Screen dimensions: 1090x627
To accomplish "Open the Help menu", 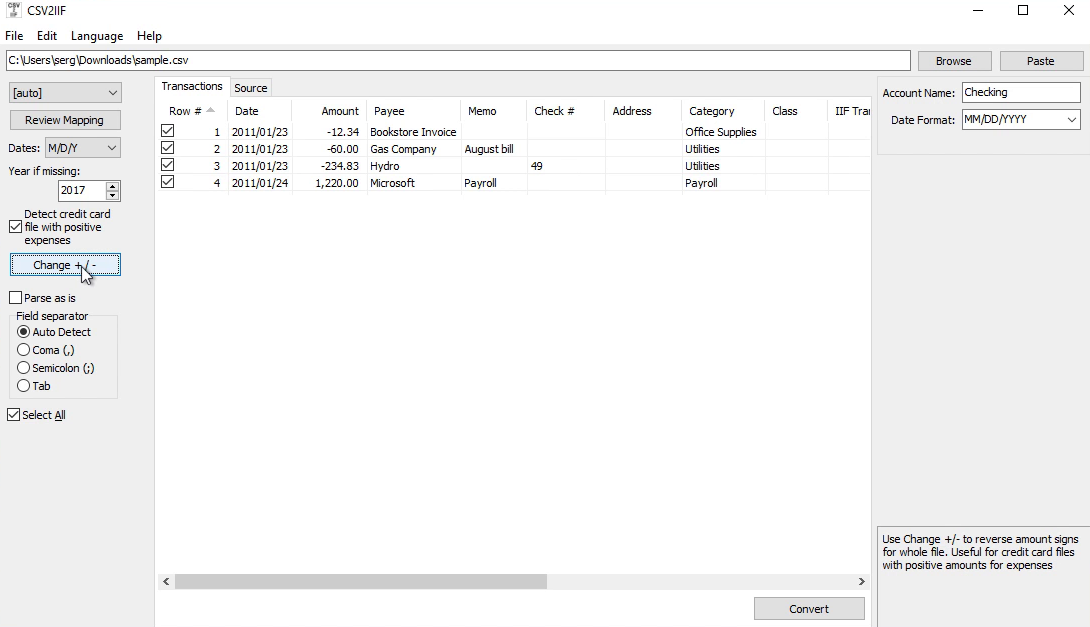I will [149, 36].
